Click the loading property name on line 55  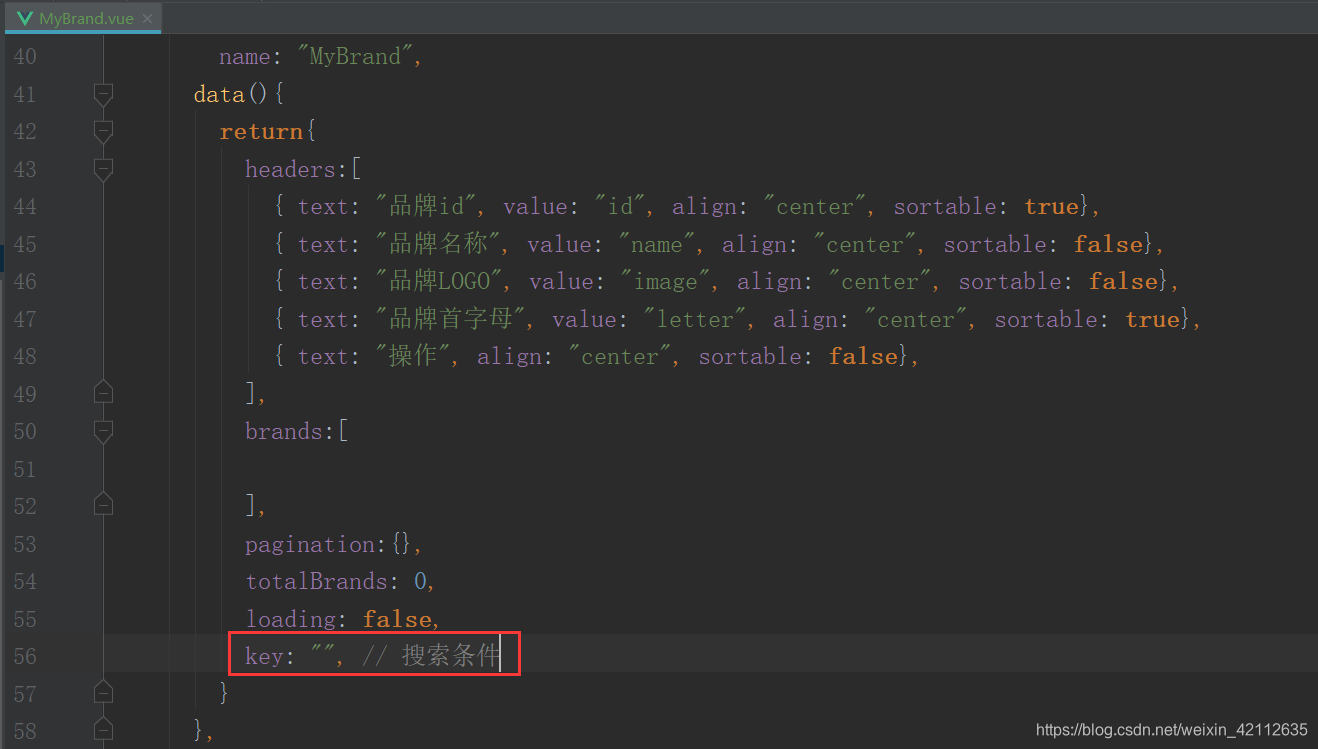[x=291, y=619]
